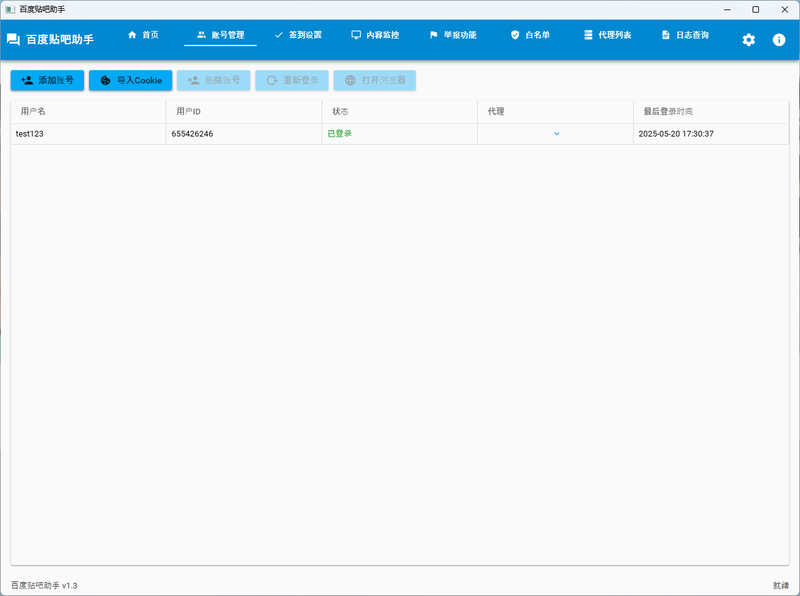Click the 删除账号 button
The height and width of the screenshot is (596, 800).
[214, 80]
